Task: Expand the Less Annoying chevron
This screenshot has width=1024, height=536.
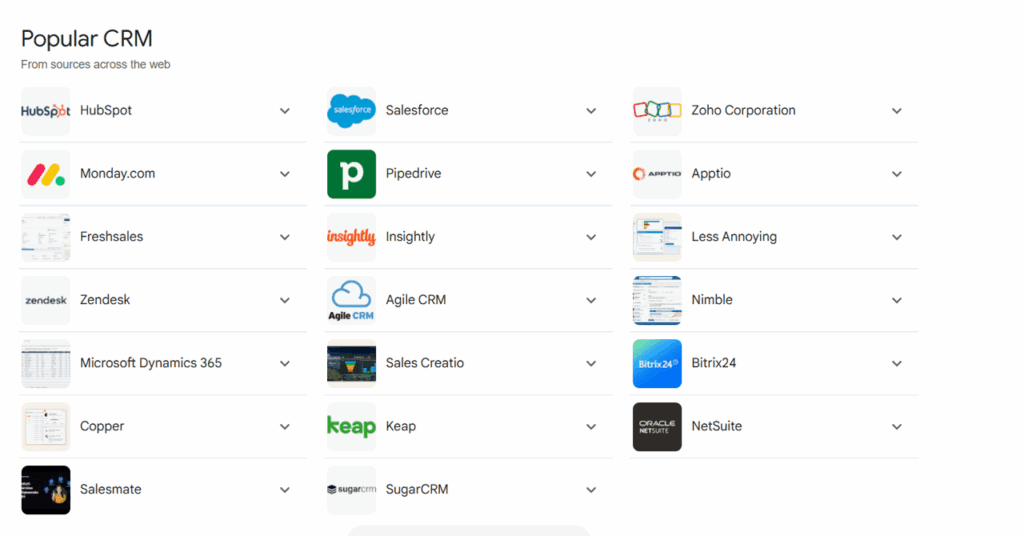Action: 897,238
